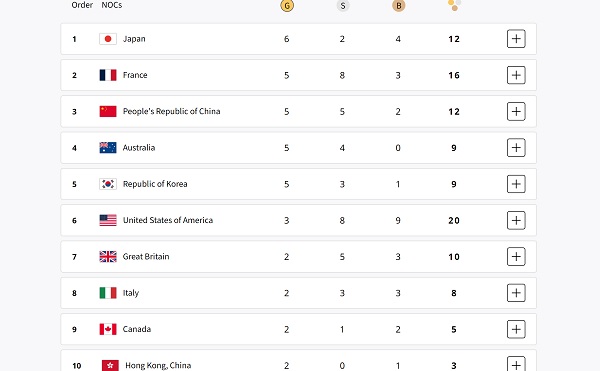Click the NOCs column header
The image size is (600, 371).
pos(112,5)
